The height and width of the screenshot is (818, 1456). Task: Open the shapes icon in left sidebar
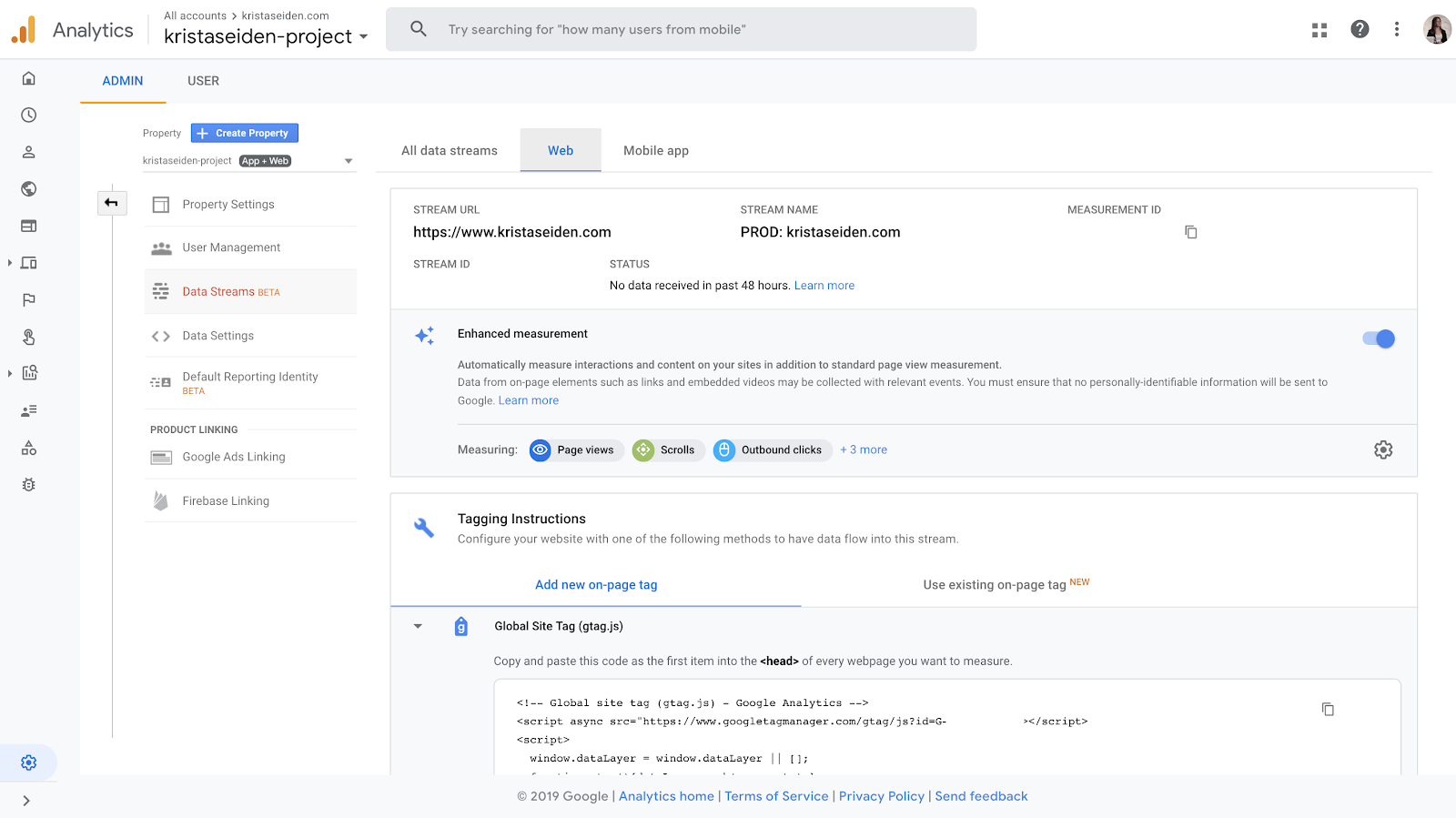pyautogui.click(x=29, y=448)
